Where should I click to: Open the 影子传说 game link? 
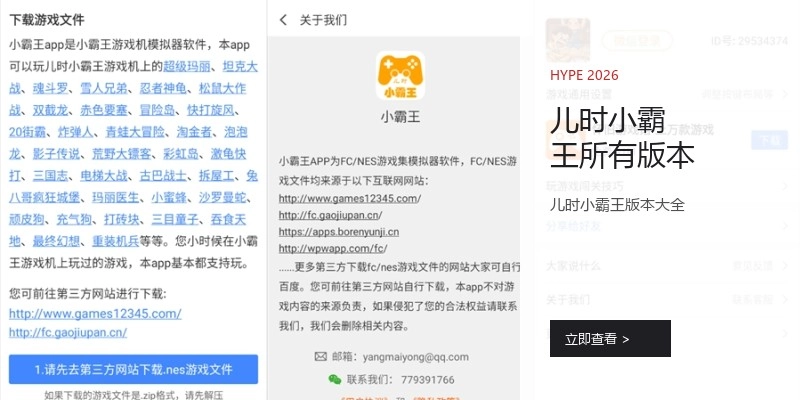(x=56, y=154)
